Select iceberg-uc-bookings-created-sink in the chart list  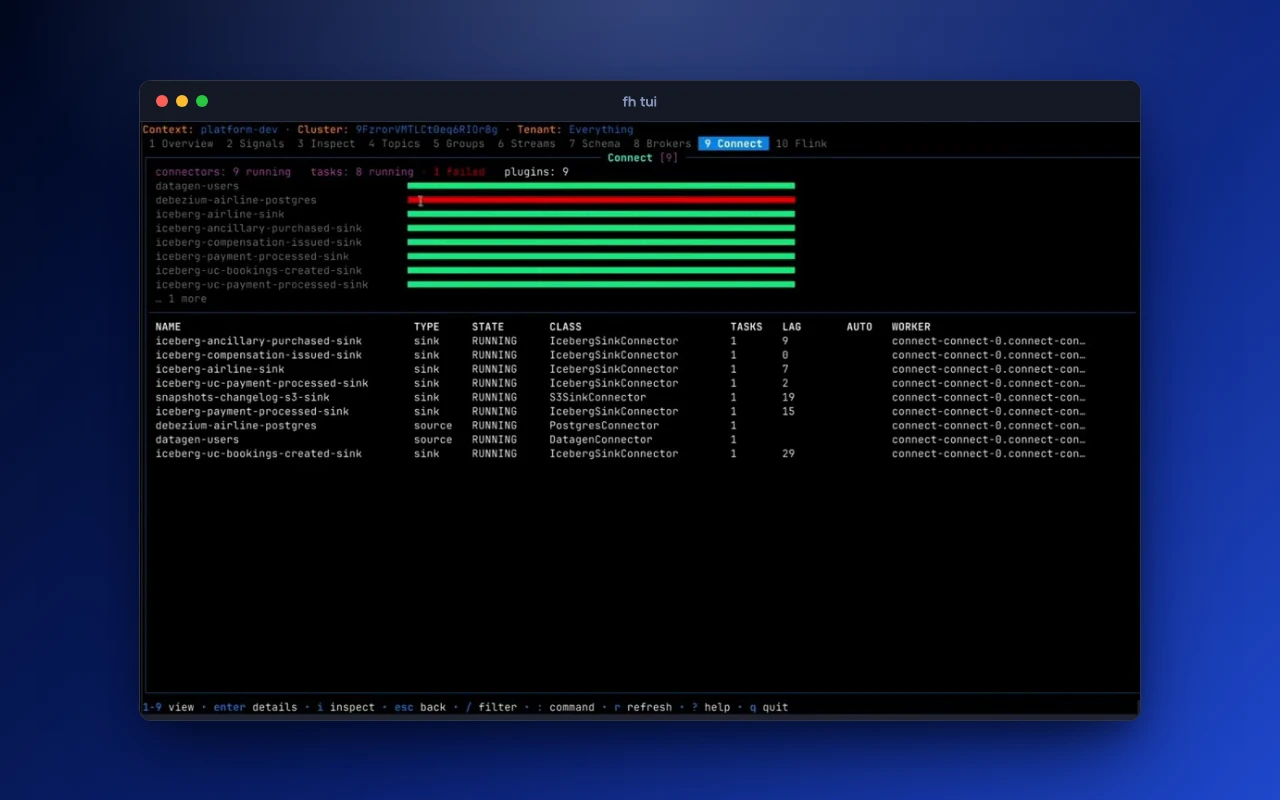pyautogui.click(x=259, y=271)
